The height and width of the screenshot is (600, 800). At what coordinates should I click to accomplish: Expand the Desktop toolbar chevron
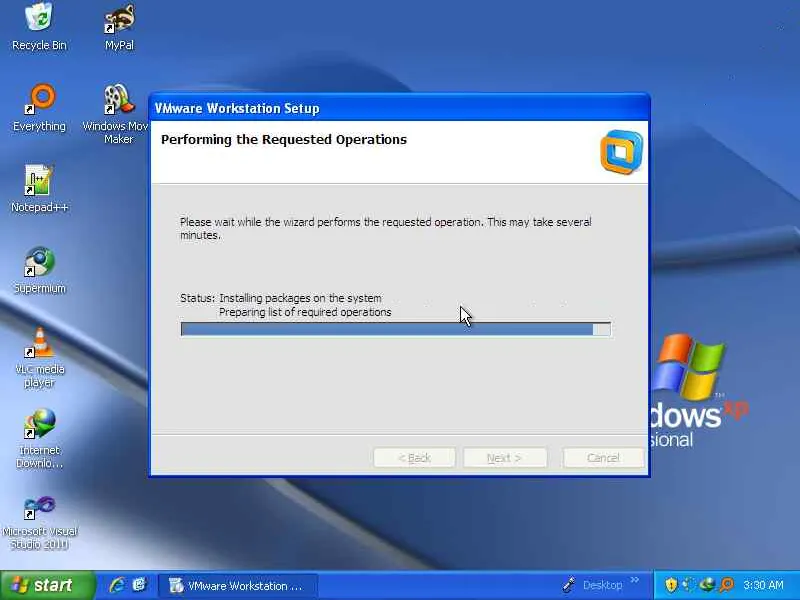tap(635, 580)
